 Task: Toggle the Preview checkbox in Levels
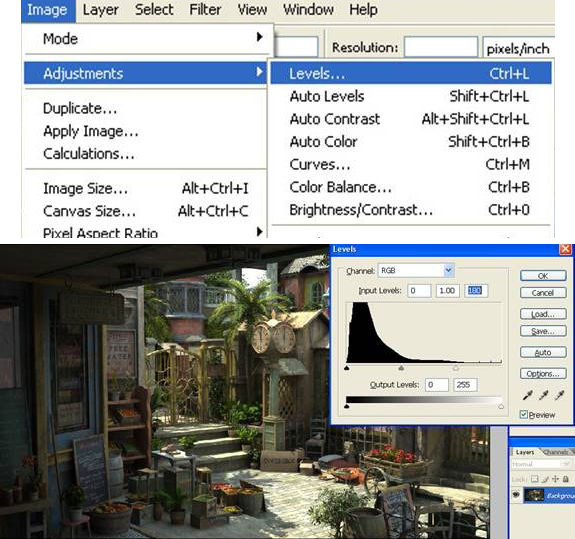coord(524,415)
